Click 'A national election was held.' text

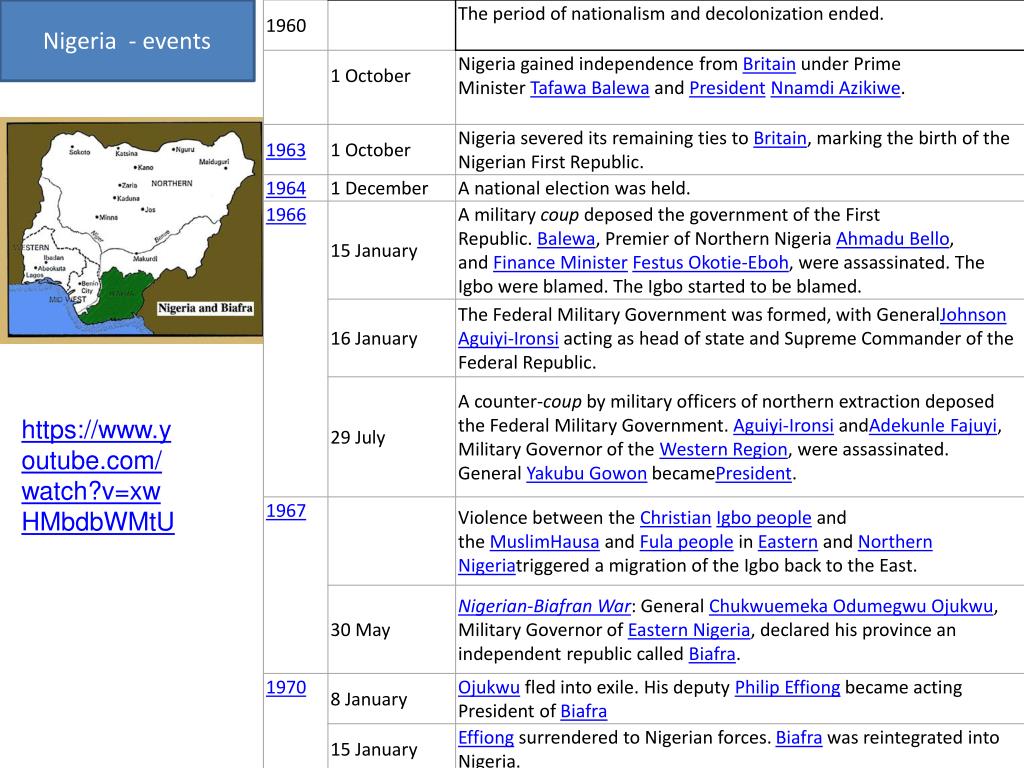[x=574, y=188]
